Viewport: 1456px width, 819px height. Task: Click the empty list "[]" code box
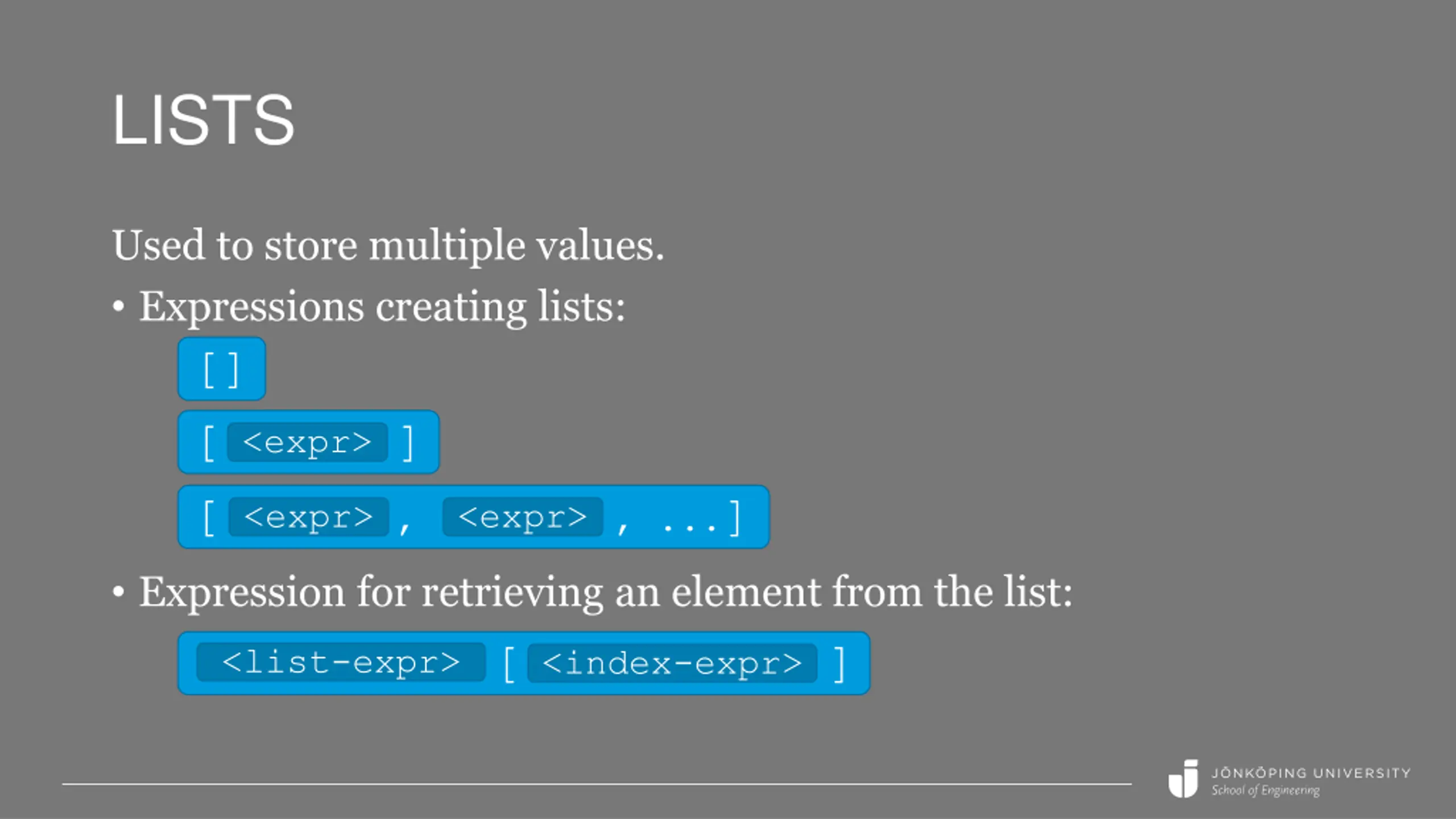(x=221, y=369)
